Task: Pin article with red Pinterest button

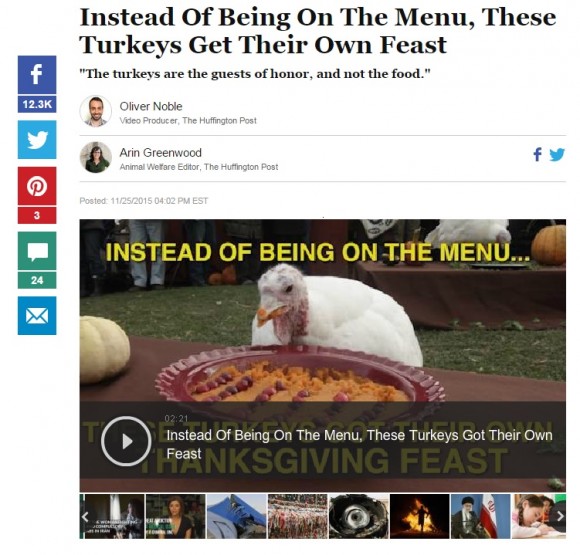Action: [37, 186]
